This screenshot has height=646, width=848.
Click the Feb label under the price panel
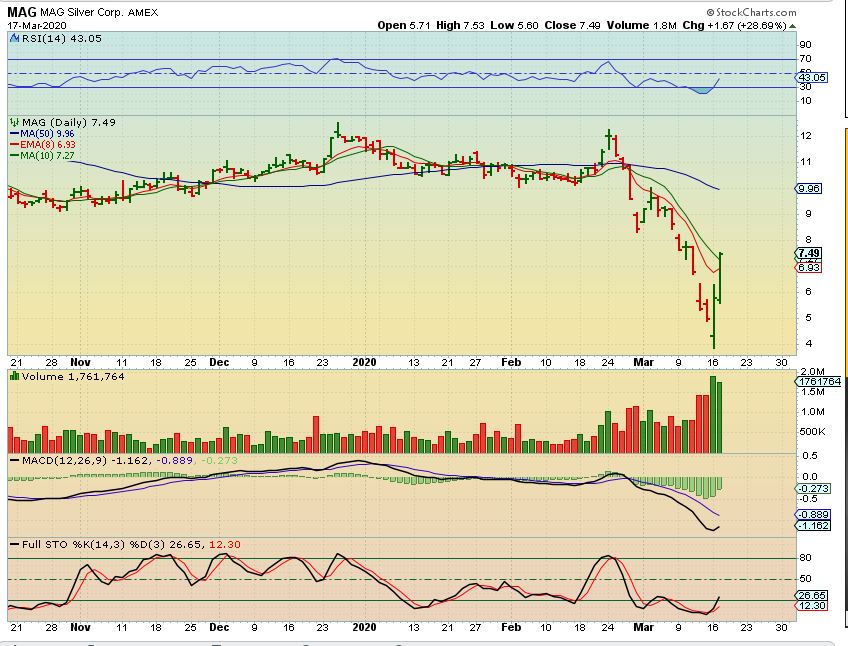tap(511, 362)
